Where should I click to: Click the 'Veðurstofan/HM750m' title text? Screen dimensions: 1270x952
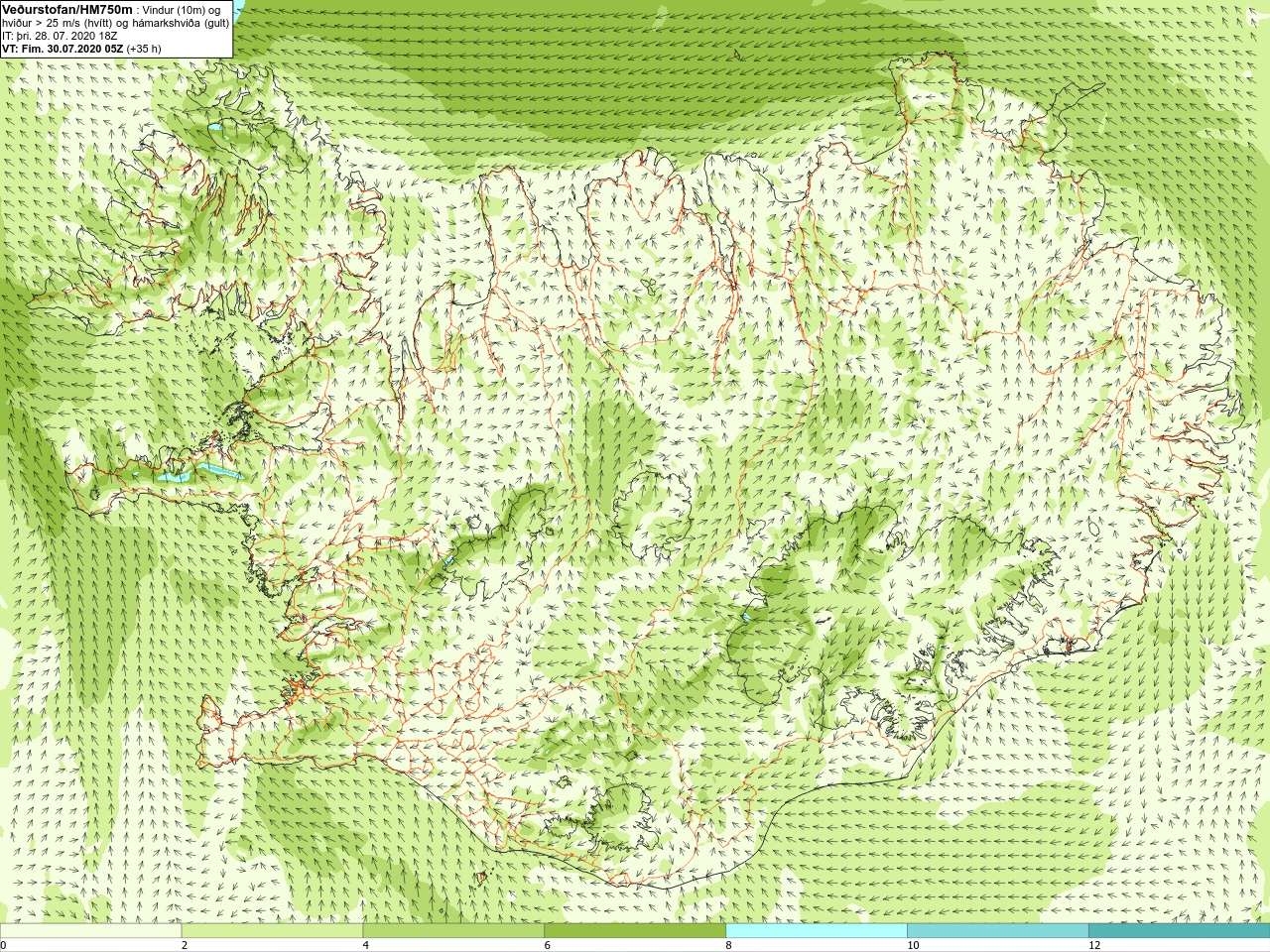(67, 9)
